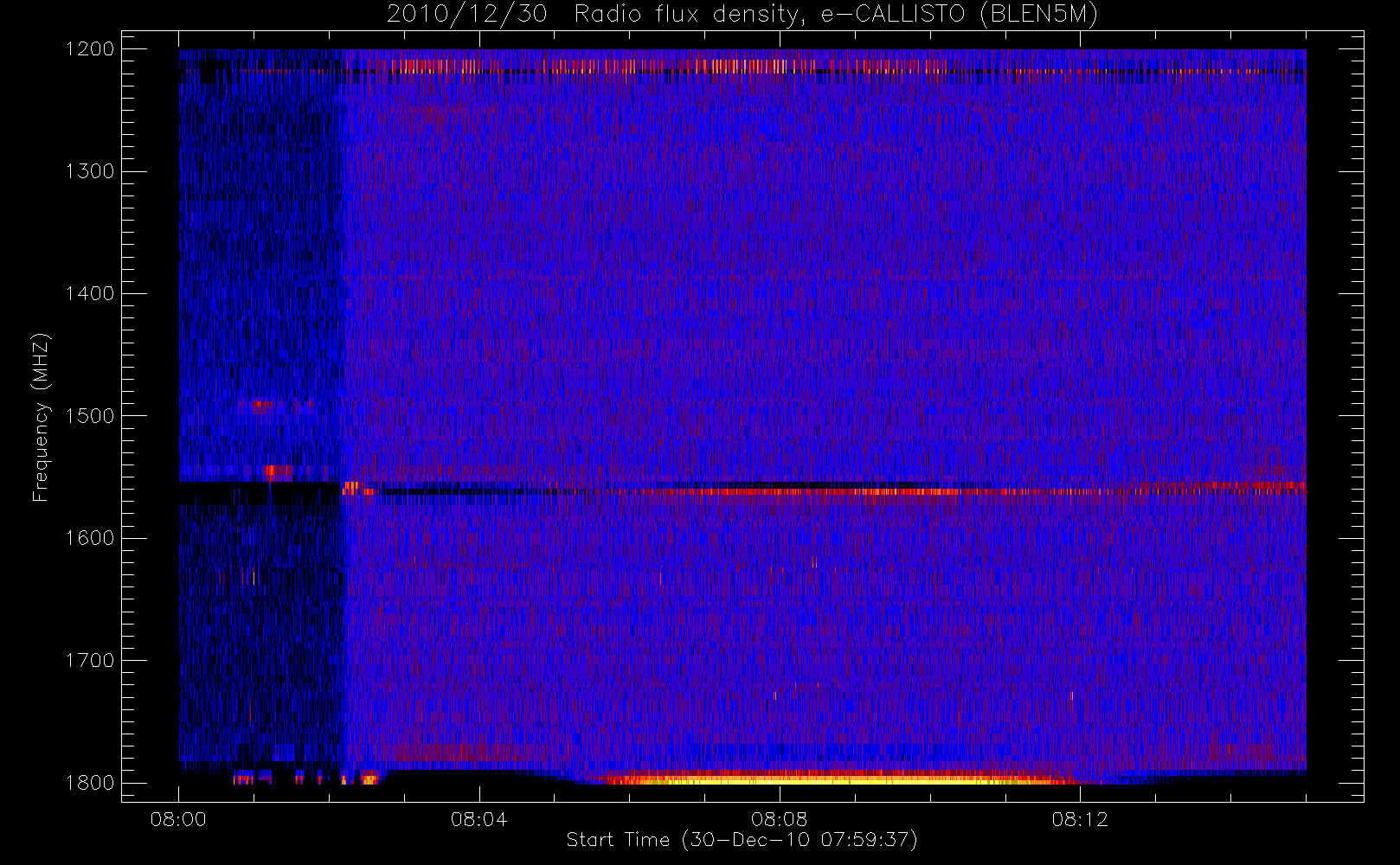Select the 1400 frequency tick label

tap(91, 293)
